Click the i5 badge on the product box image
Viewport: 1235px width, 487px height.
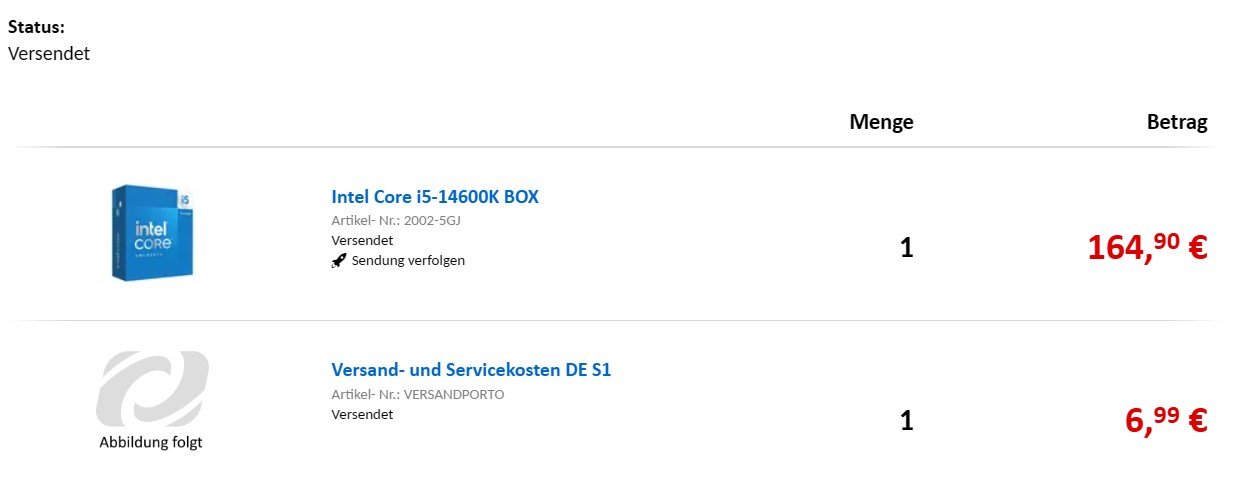click(x=183, y=199)
